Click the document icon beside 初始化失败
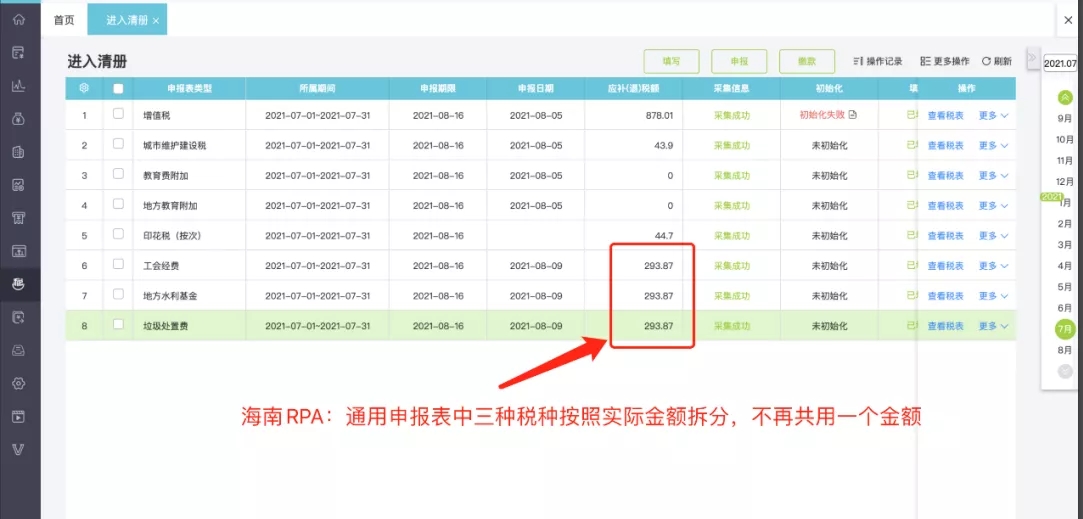Viewport: 1083px width, 519px height. click(x=853, y=115)
